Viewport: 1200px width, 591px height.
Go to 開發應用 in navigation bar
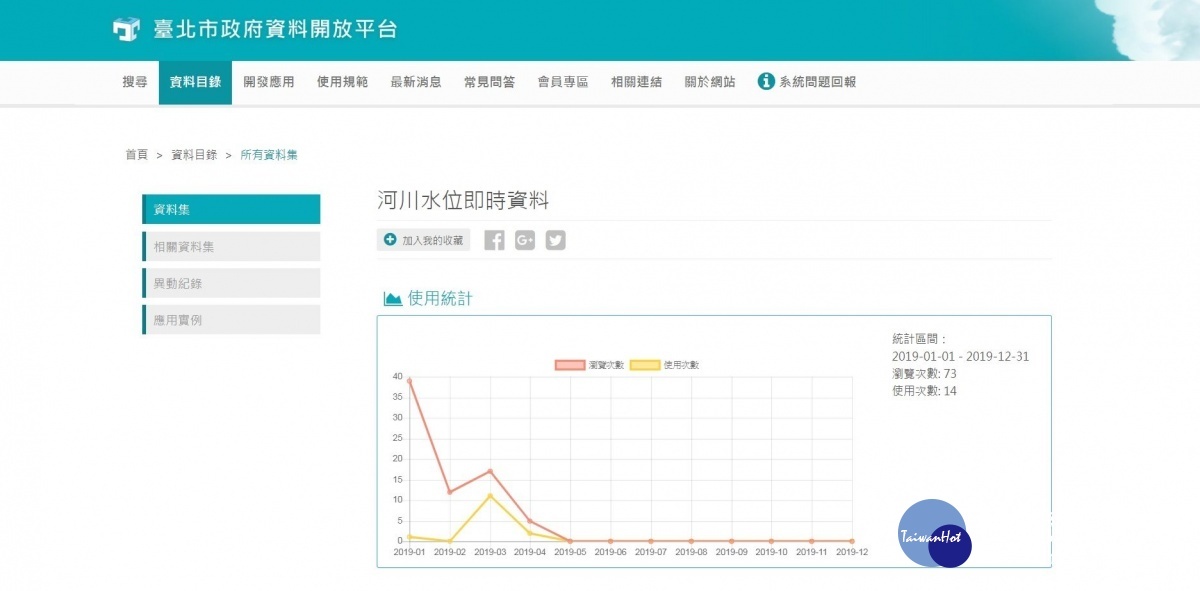[269, 82]
